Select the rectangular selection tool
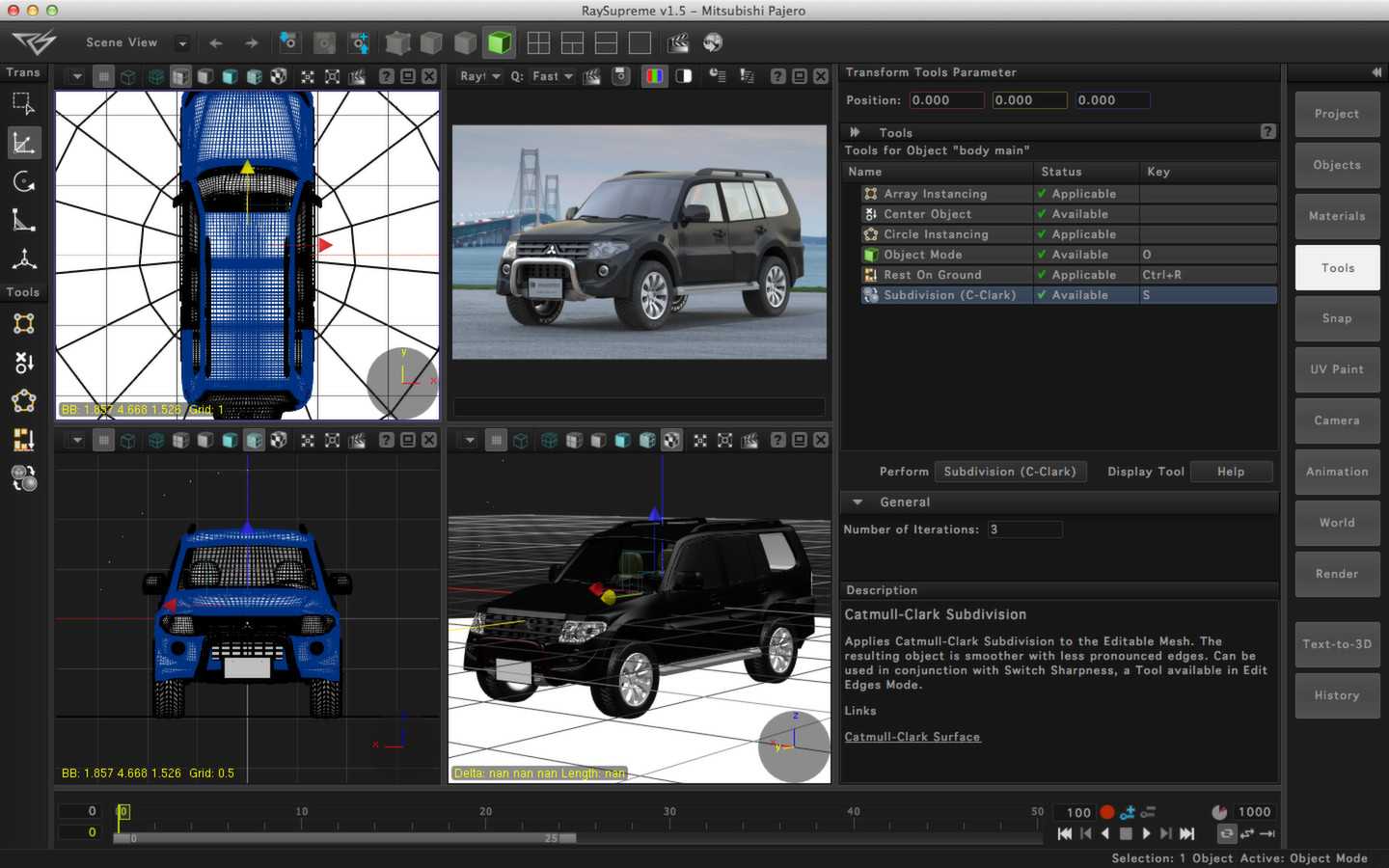This screenshot has width=1389, height=868. point(24,103)
